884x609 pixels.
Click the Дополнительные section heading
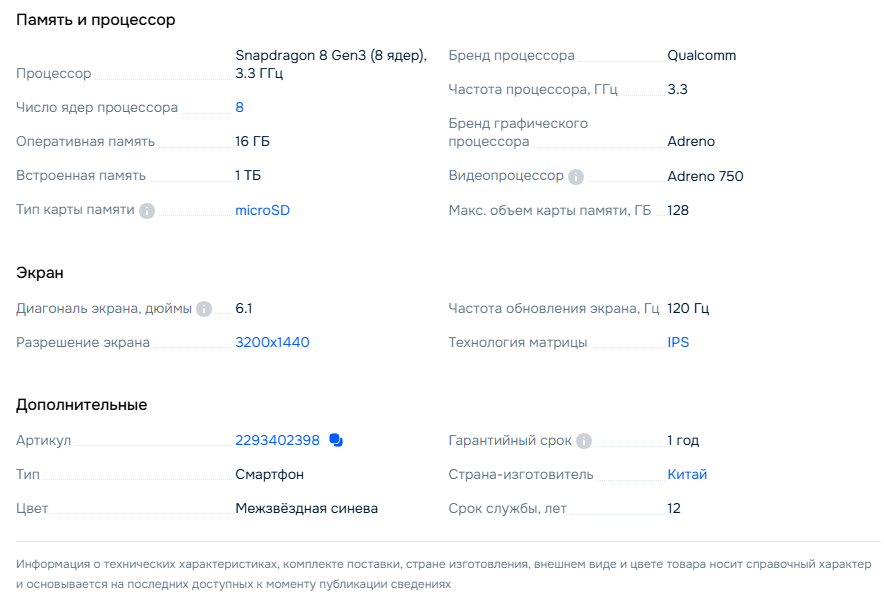(x=82, y=404)
